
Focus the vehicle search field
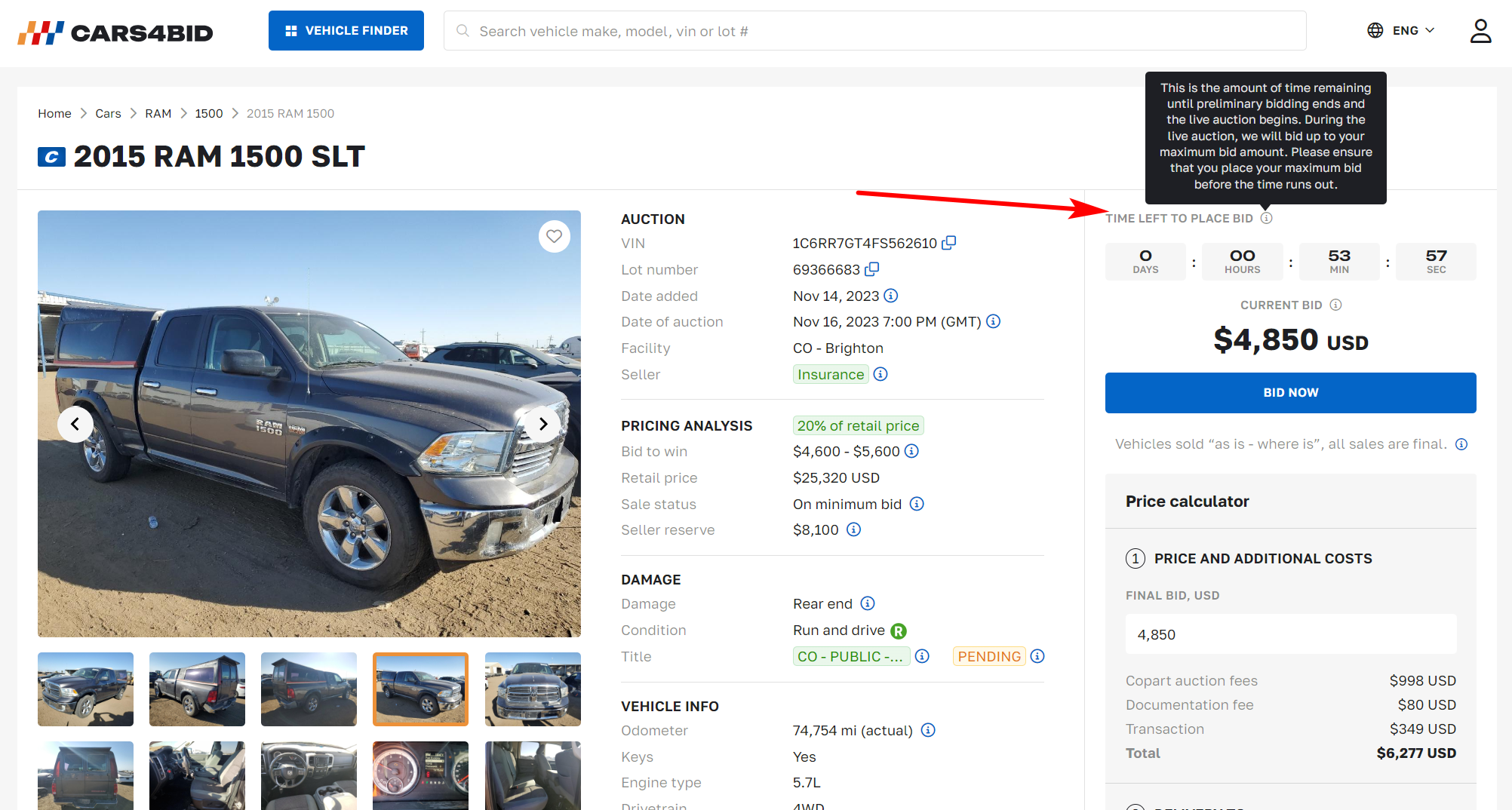pos(875,31)
